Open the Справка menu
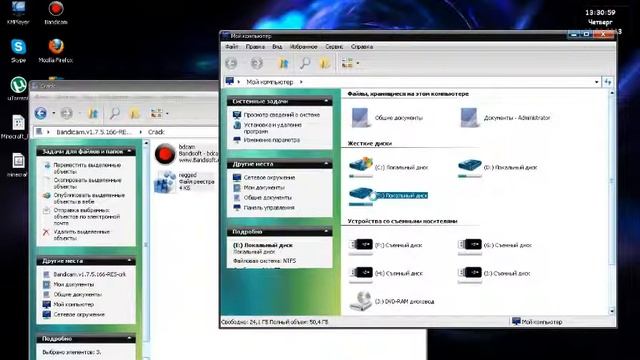 pyautogui.click(x=362, y=47)
